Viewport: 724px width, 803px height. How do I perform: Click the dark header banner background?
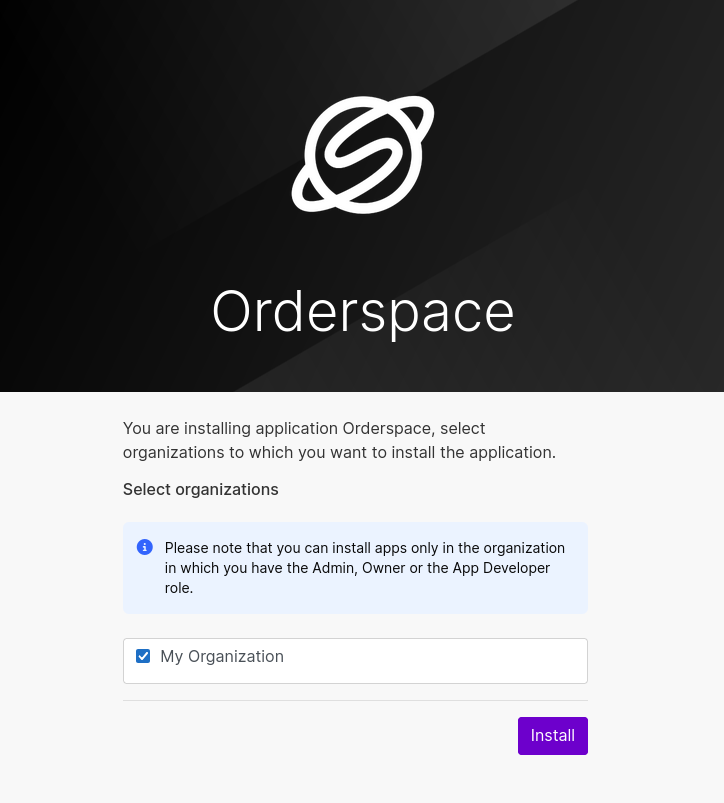pos(102,205)
